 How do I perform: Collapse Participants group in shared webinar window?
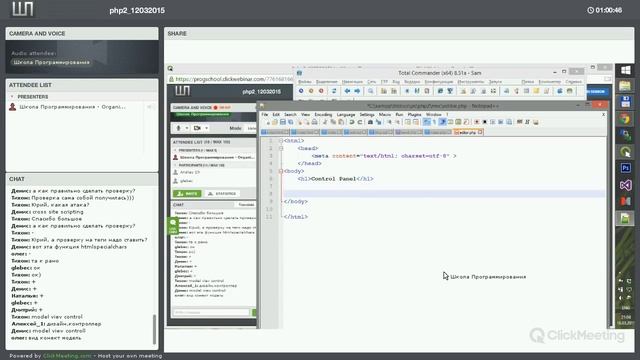pyautogui.click(x=176, y=165)
